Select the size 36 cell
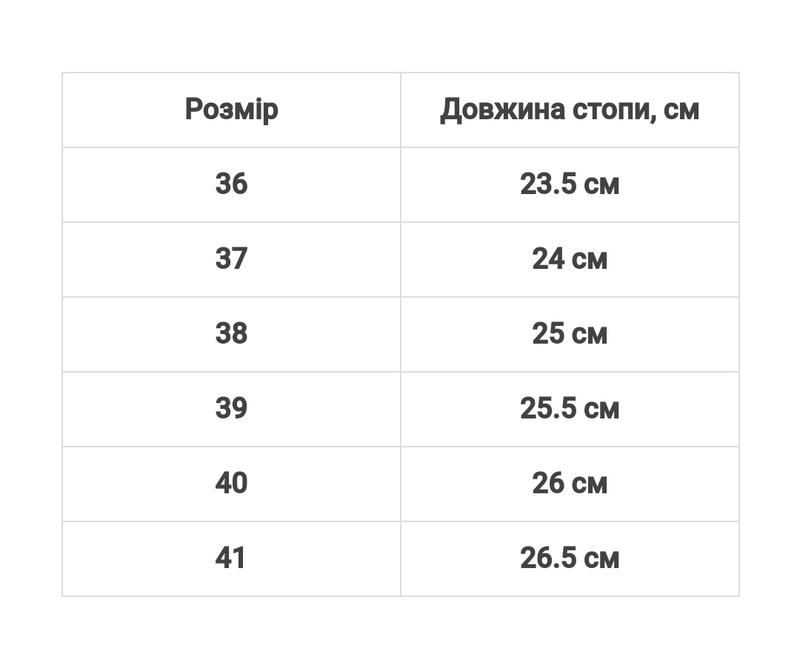Image resolution: width=800 pixels, height=654 pixels. pos(231,184)
